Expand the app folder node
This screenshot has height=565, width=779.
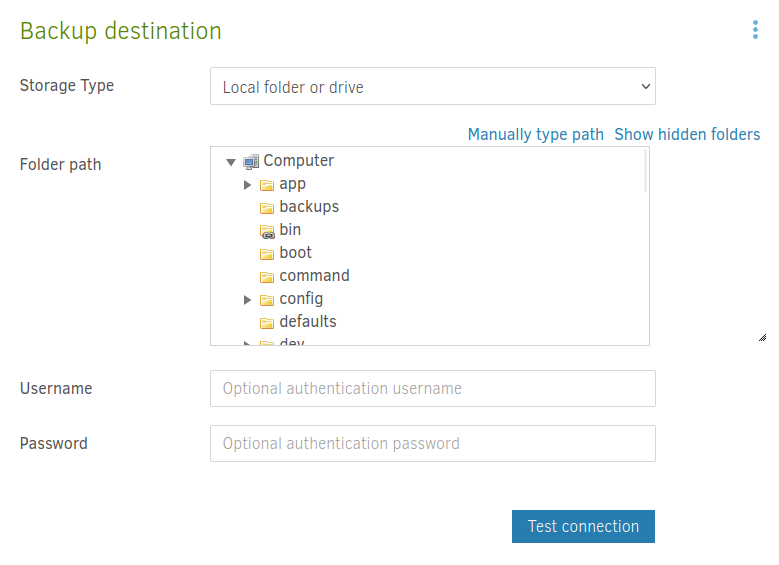247,185
